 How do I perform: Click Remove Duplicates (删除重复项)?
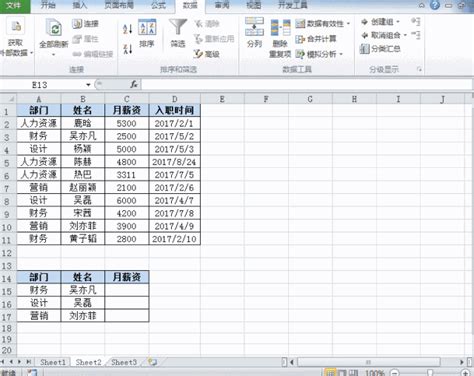(x=280, y=38)
